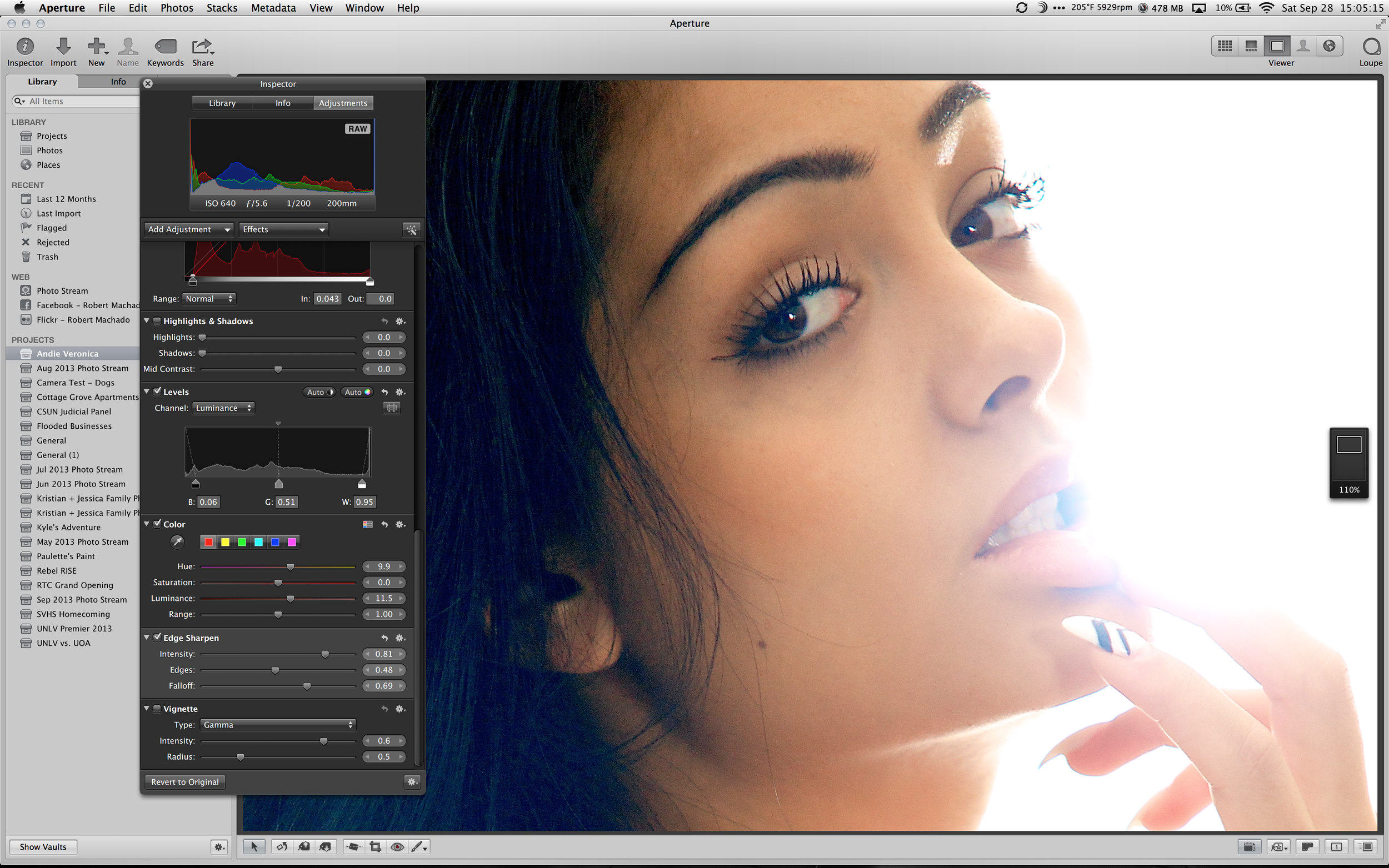Open the Photos menu
The image size is (1389, 868).
pyautogui.click(x=176, y=8)
